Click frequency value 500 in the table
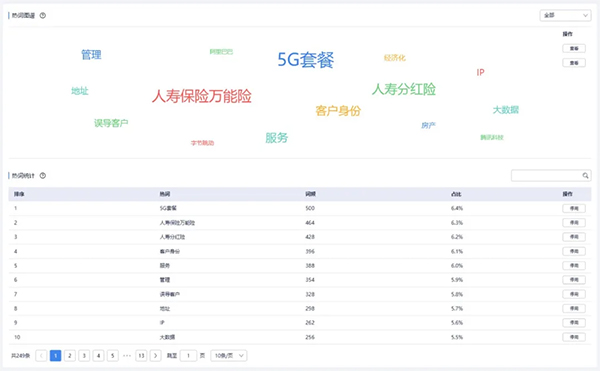Screen dimensions: 600x371 (x=310, y=208)
